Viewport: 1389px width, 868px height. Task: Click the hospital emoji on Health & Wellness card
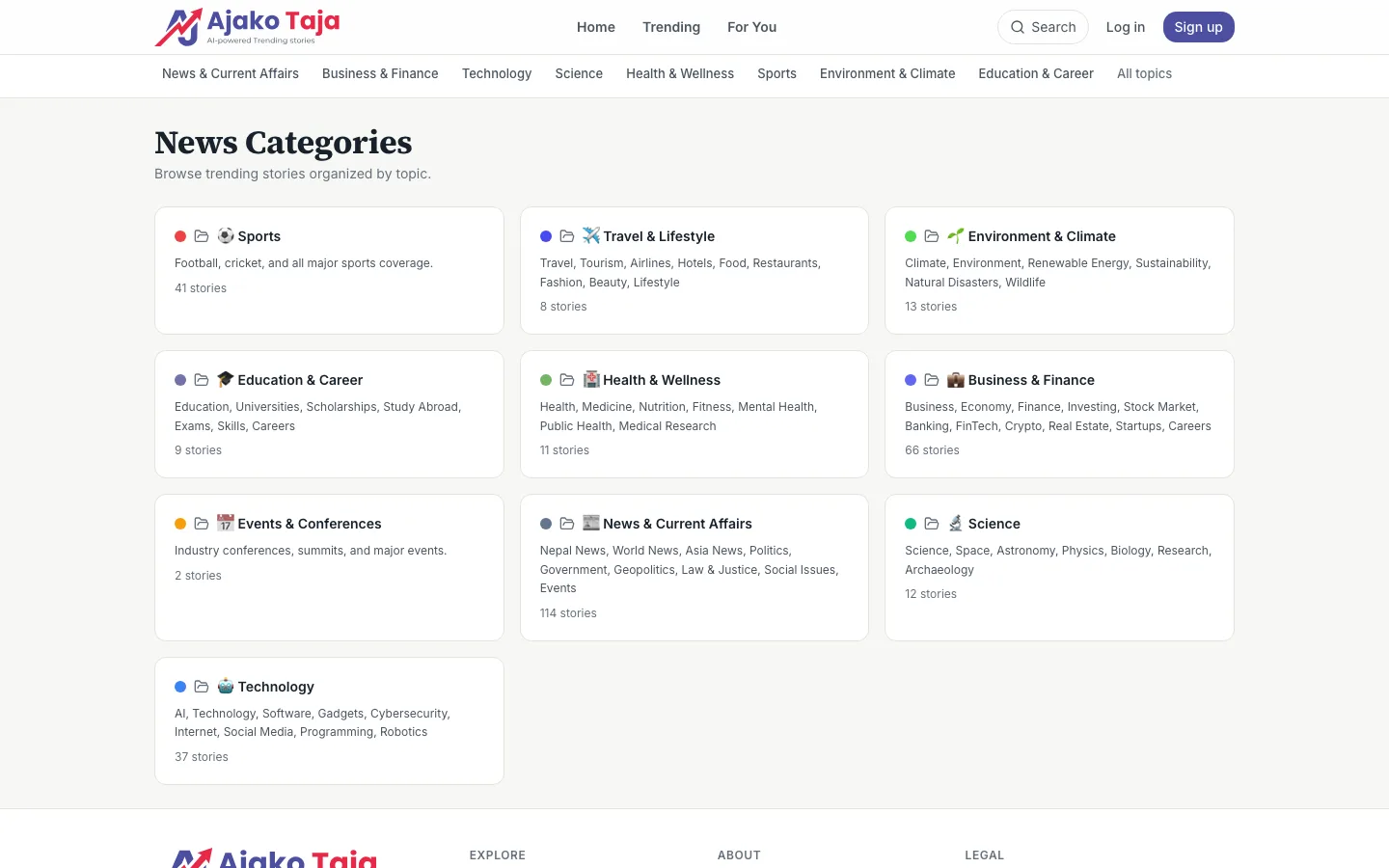(x=591, y=379)
